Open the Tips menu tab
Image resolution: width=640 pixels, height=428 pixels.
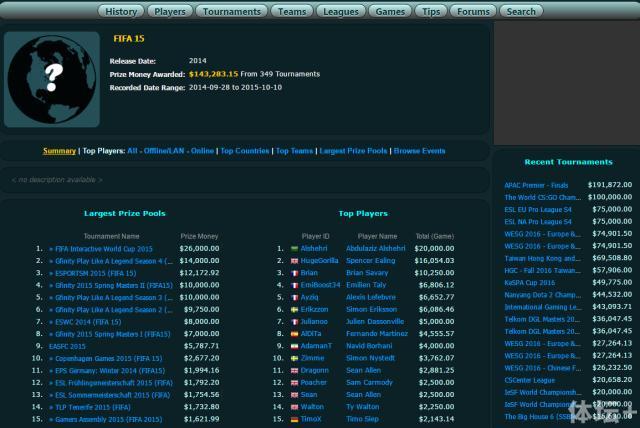pyautogui.click(x=431, y=11)
